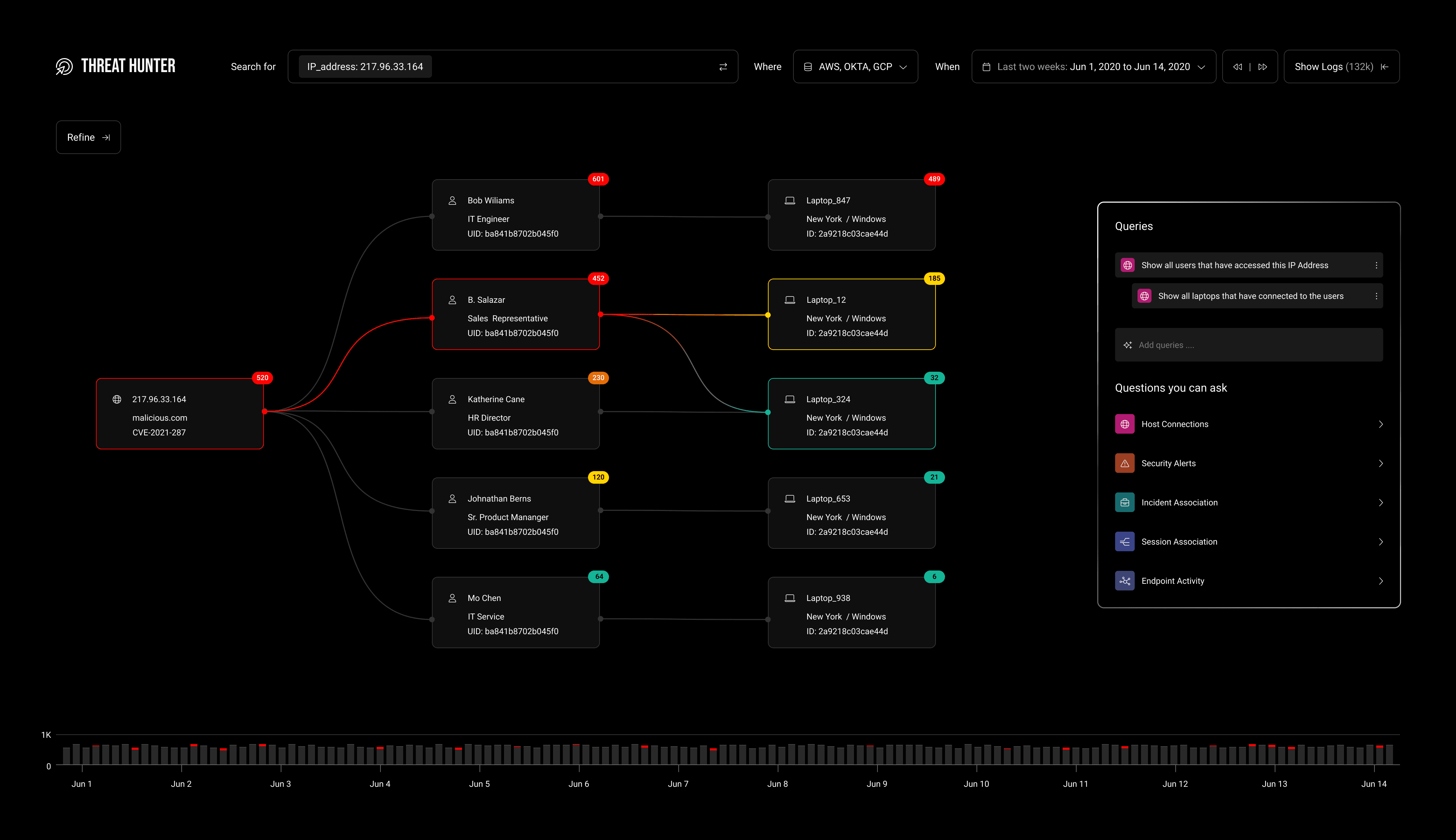The height and width of the screenshot is (840, 1456).
Task: Click the orange 230 badge on Katherine Cane
Action: [x=598, y=378]
